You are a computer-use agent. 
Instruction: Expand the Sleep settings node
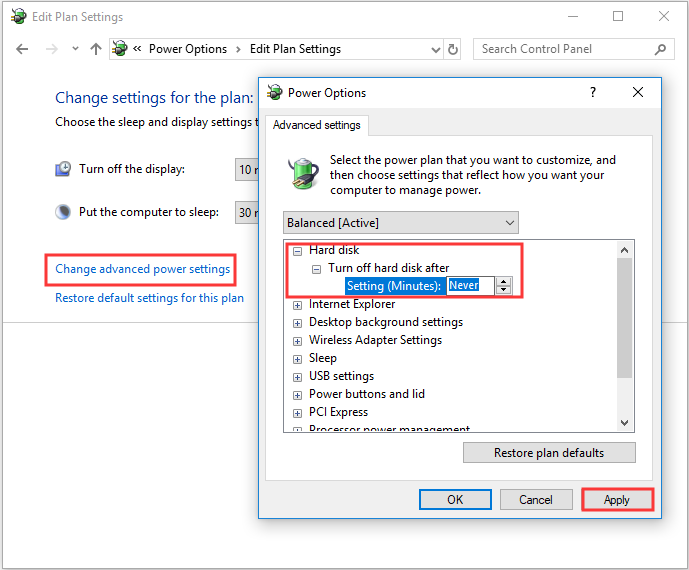coord(297,358)
